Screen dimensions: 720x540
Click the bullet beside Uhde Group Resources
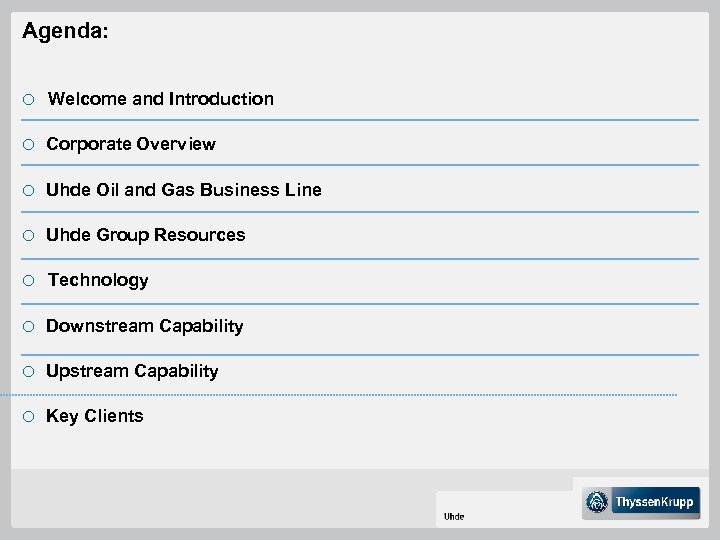pyautogui.click(x=31, y=236)
